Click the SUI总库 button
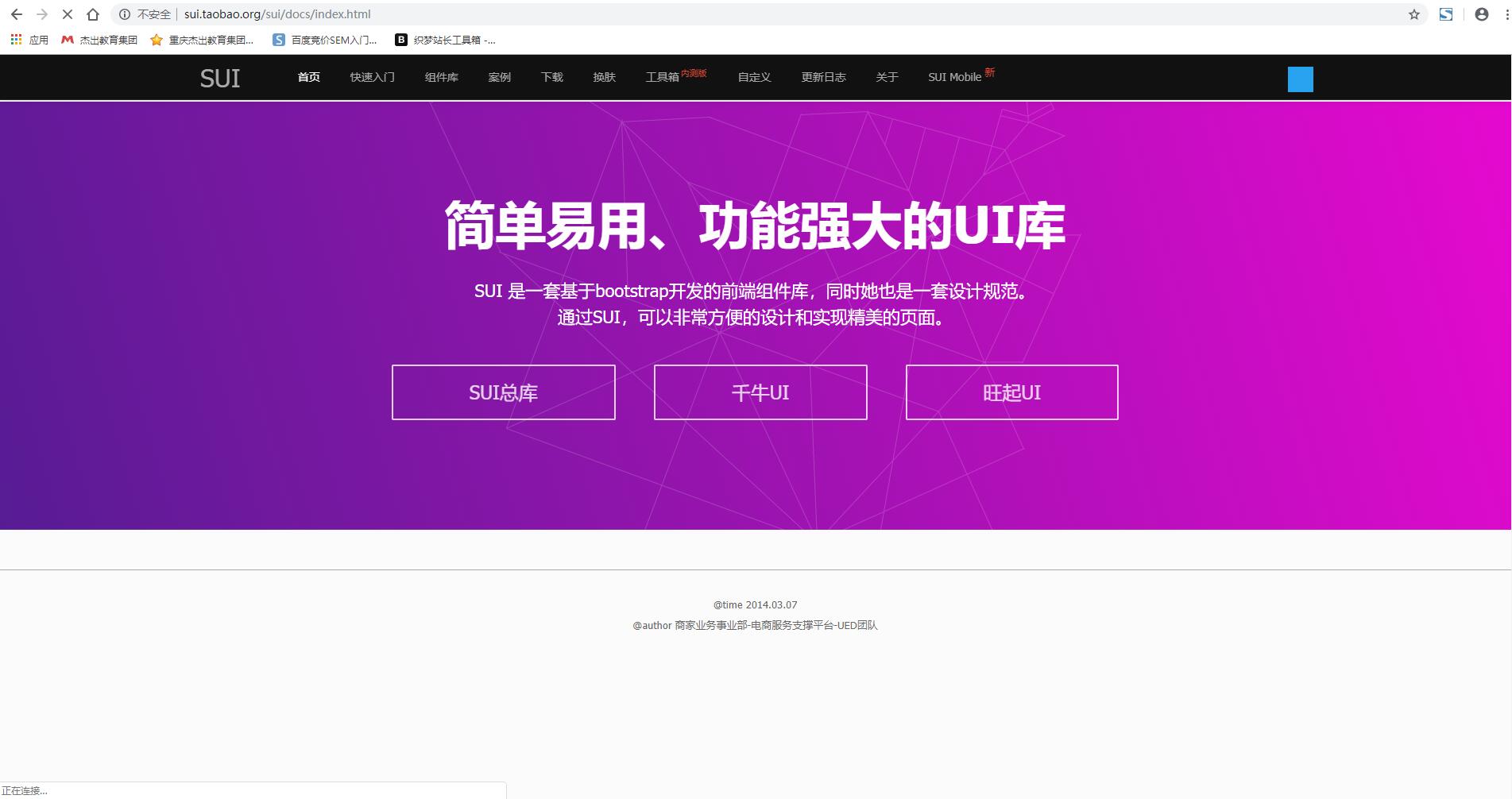Screen dimensions: 1512x799 [504, 392]
